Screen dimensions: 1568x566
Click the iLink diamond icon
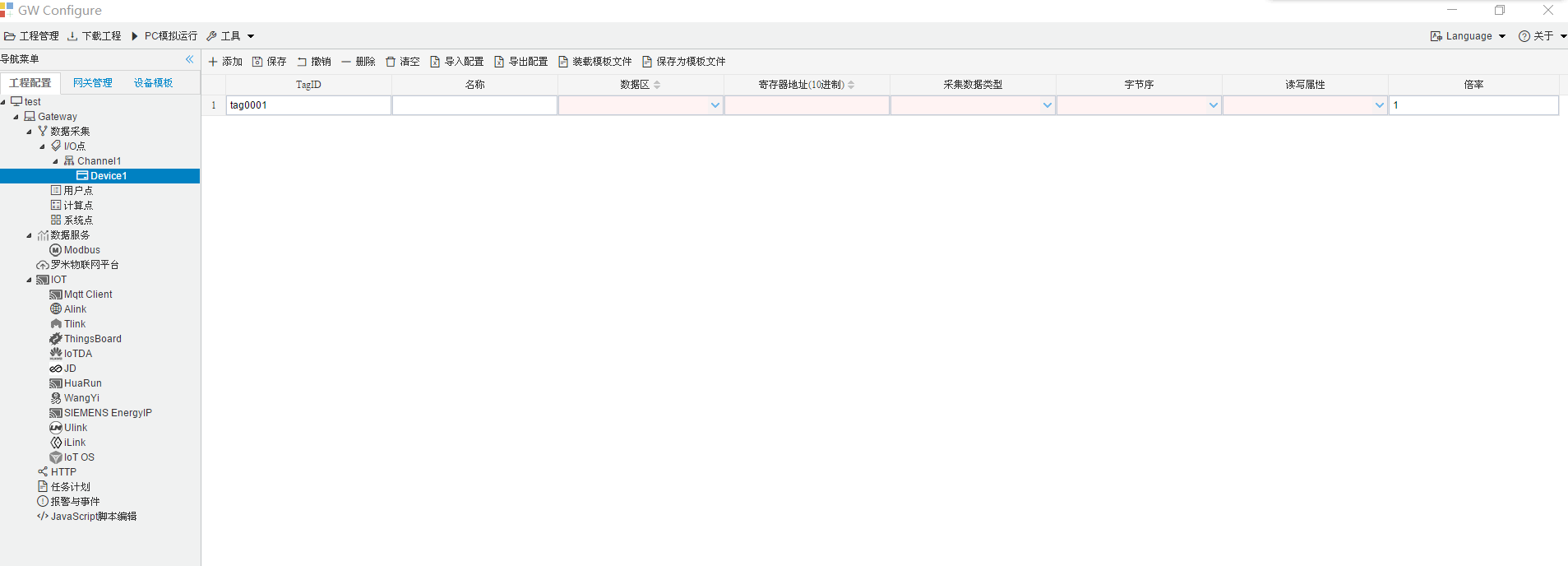56,443
